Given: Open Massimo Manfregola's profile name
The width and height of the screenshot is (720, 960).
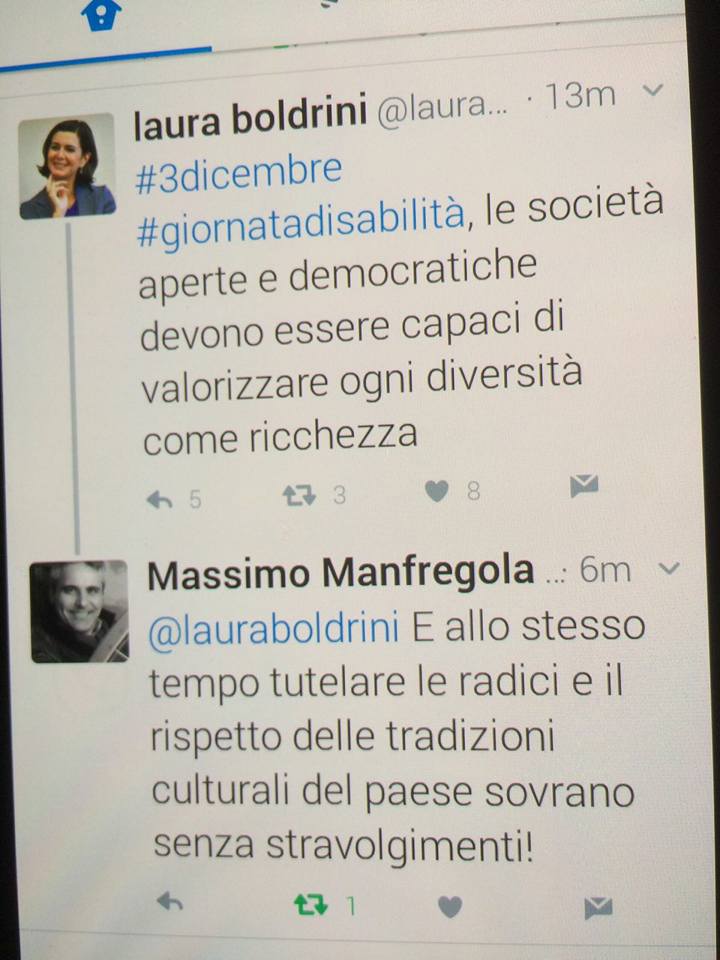Looking at the screenshot, I should [x=341, y=574].
